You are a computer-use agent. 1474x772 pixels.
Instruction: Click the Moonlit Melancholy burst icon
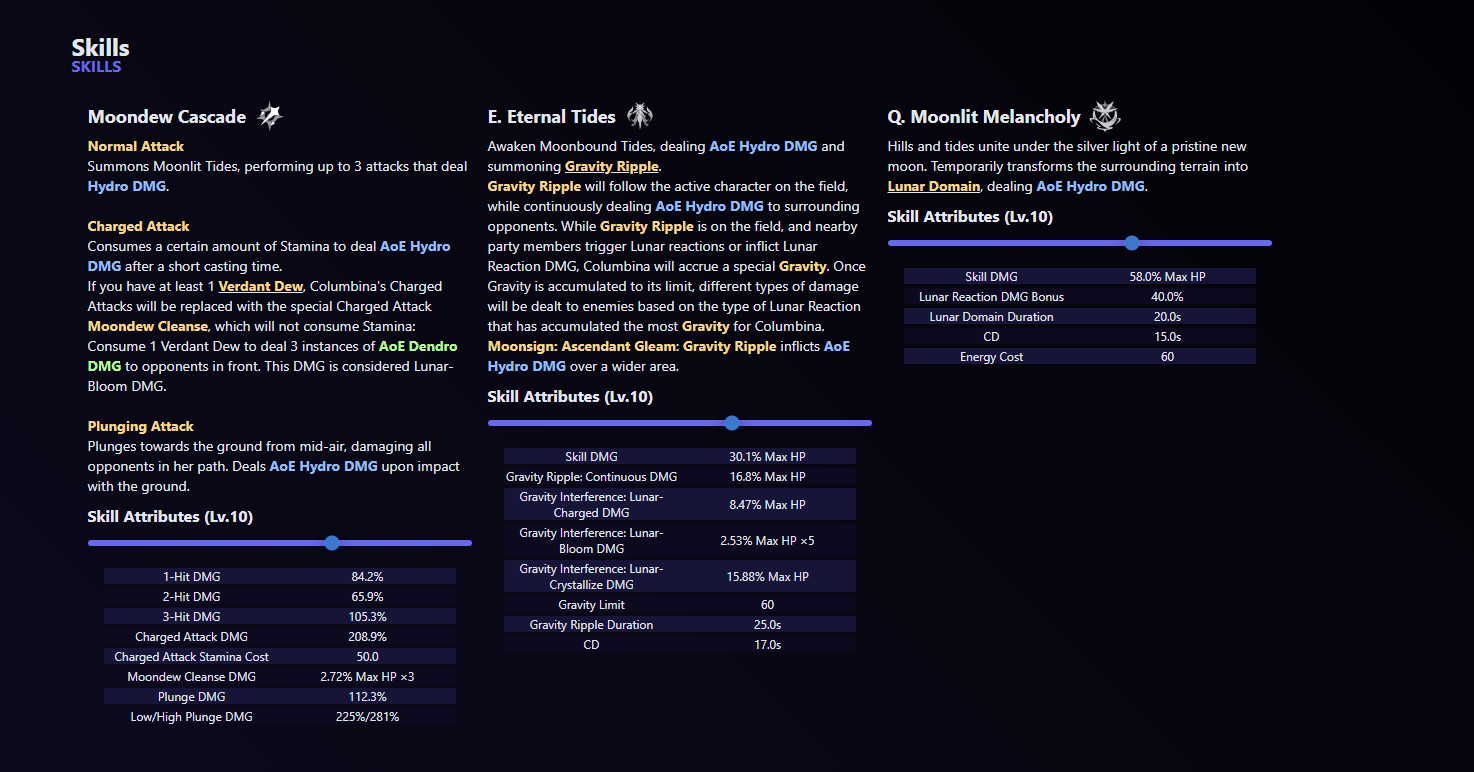1105,116
